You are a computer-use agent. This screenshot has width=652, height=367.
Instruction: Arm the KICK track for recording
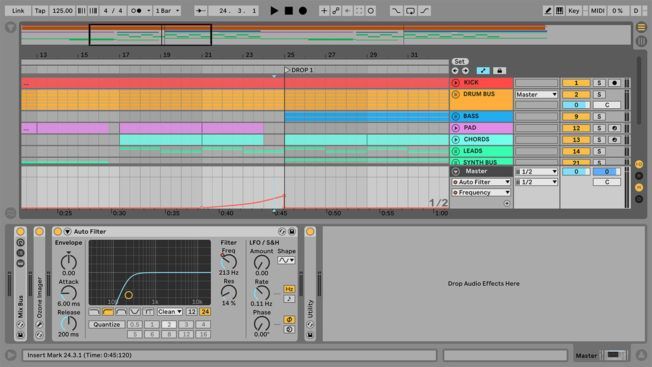614,83
